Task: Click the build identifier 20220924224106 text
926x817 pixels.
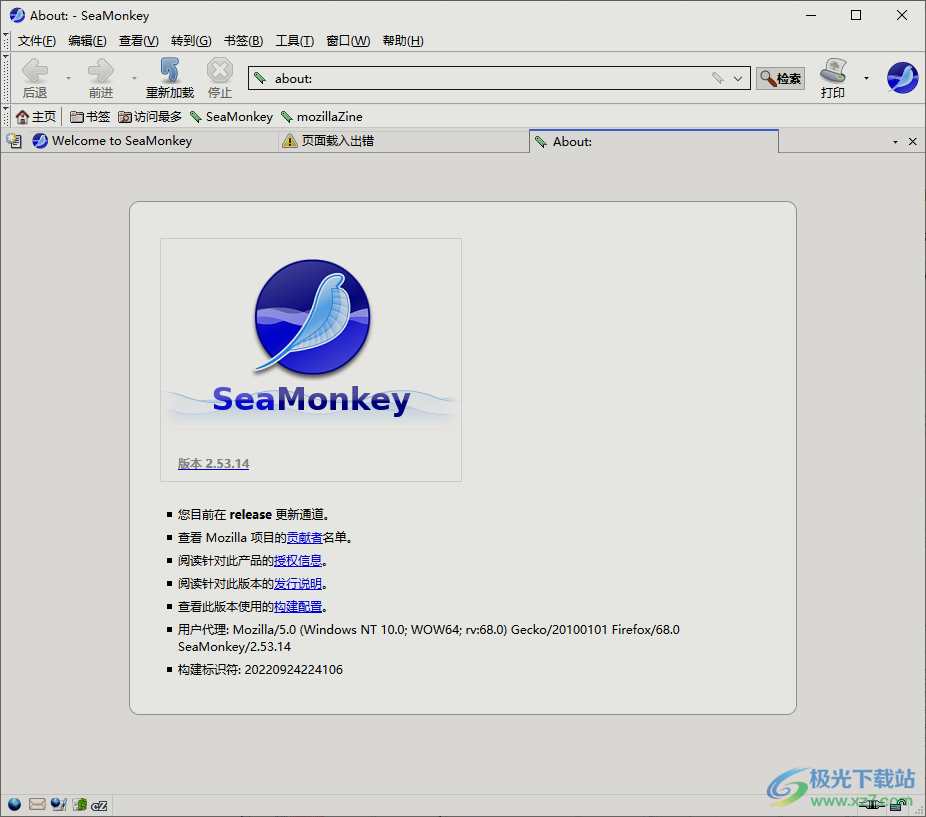Action: pos(294,670)
